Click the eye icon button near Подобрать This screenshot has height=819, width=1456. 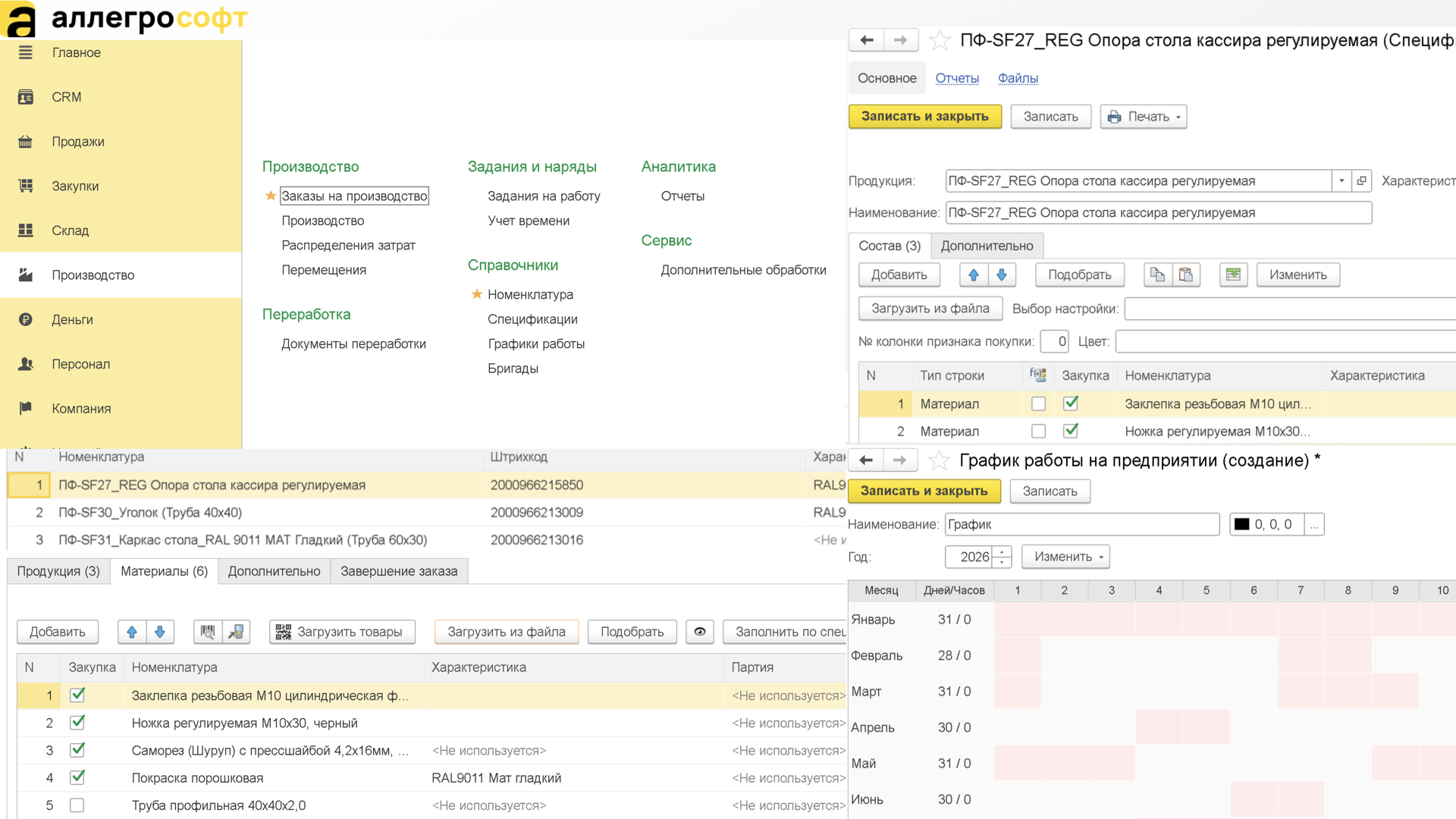(699, 632)
